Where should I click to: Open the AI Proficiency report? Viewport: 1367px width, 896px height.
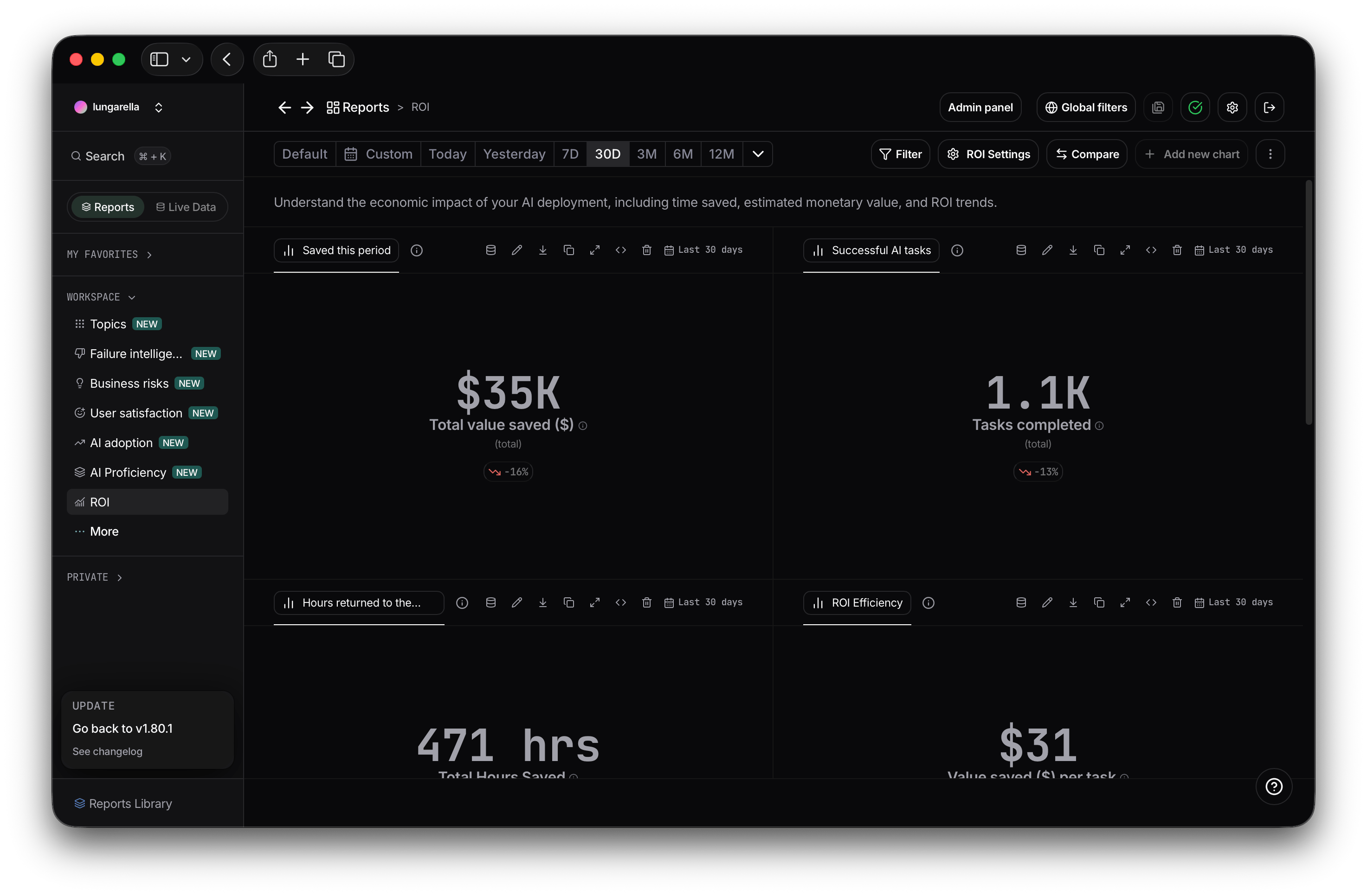tap(148, 473)
